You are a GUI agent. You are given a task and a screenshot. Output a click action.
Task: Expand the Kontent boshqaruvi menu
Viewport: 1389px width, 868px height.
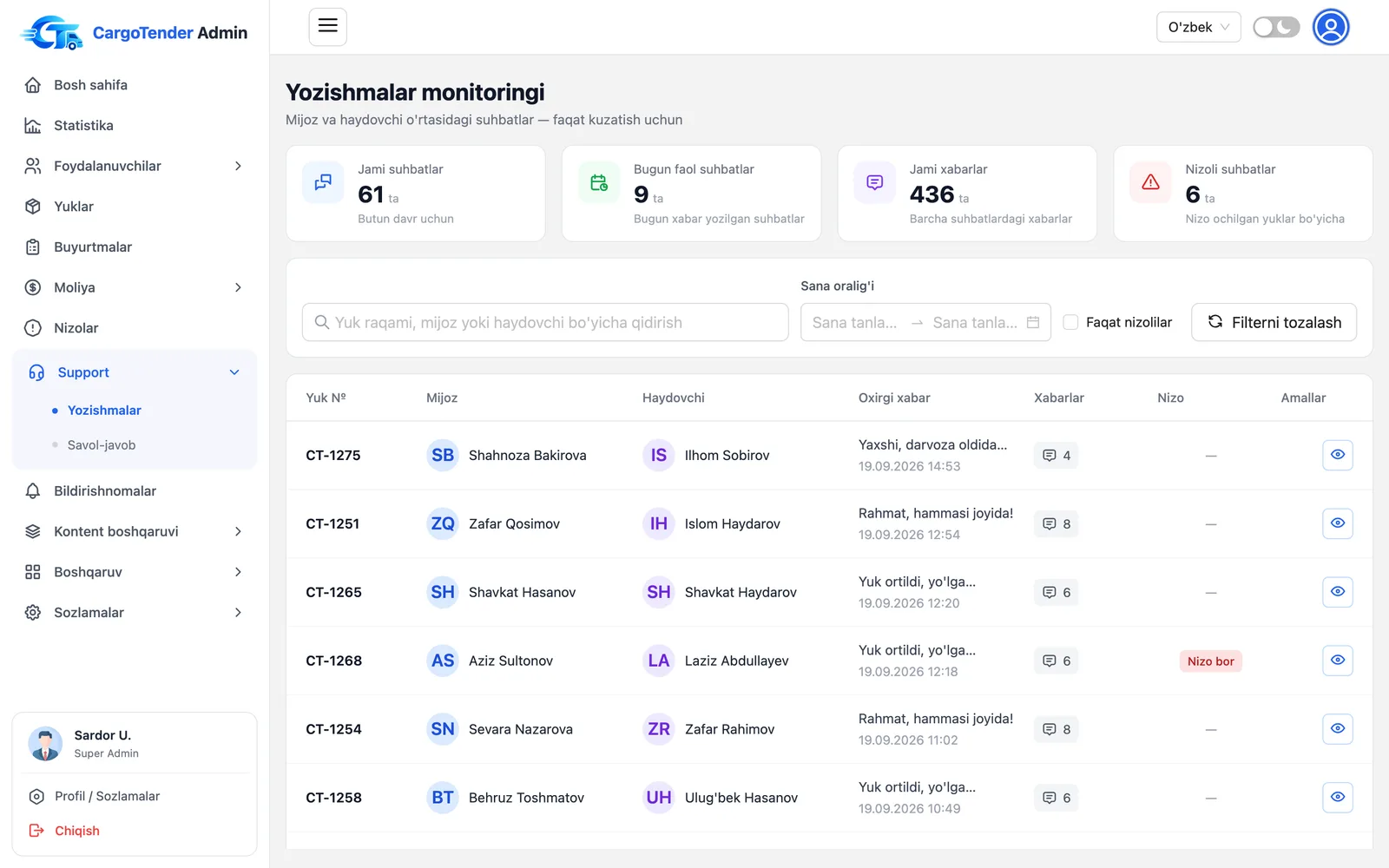(135, 531)
